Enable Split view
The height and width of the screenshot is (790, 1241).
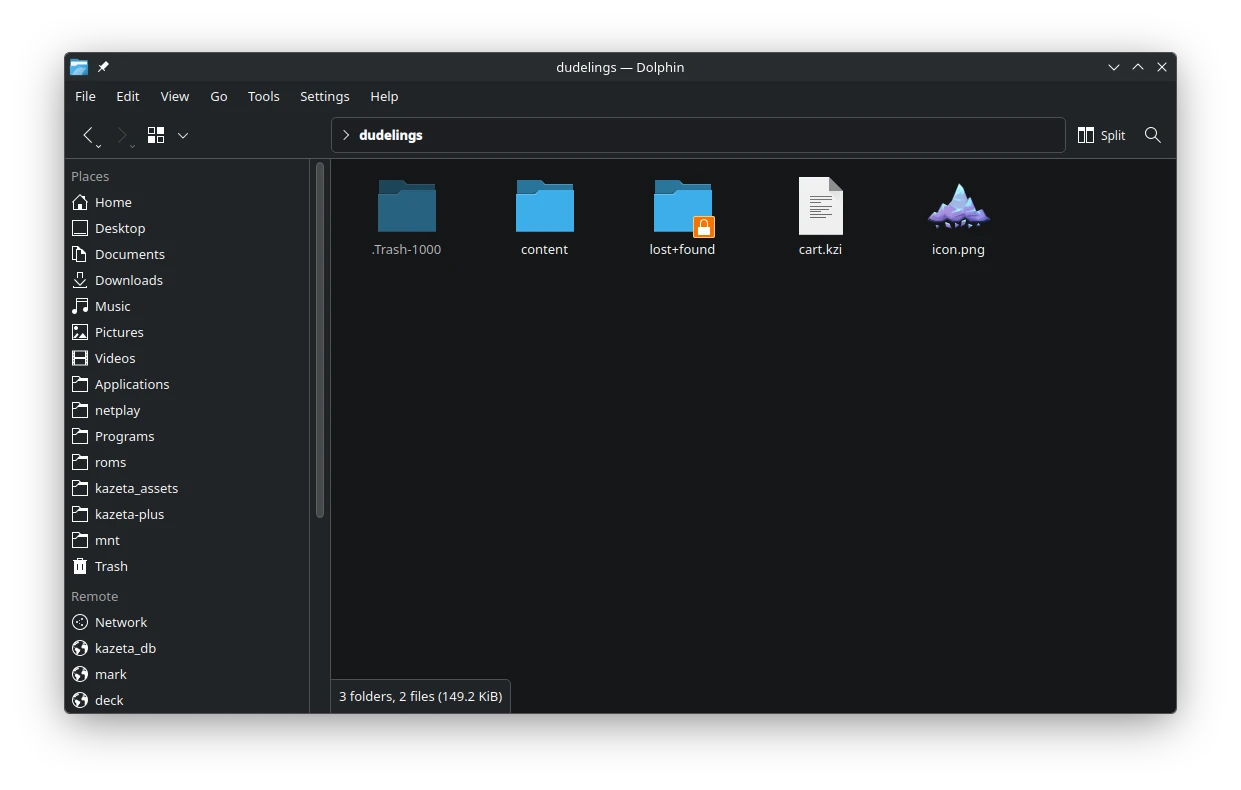coord(1100,135)
